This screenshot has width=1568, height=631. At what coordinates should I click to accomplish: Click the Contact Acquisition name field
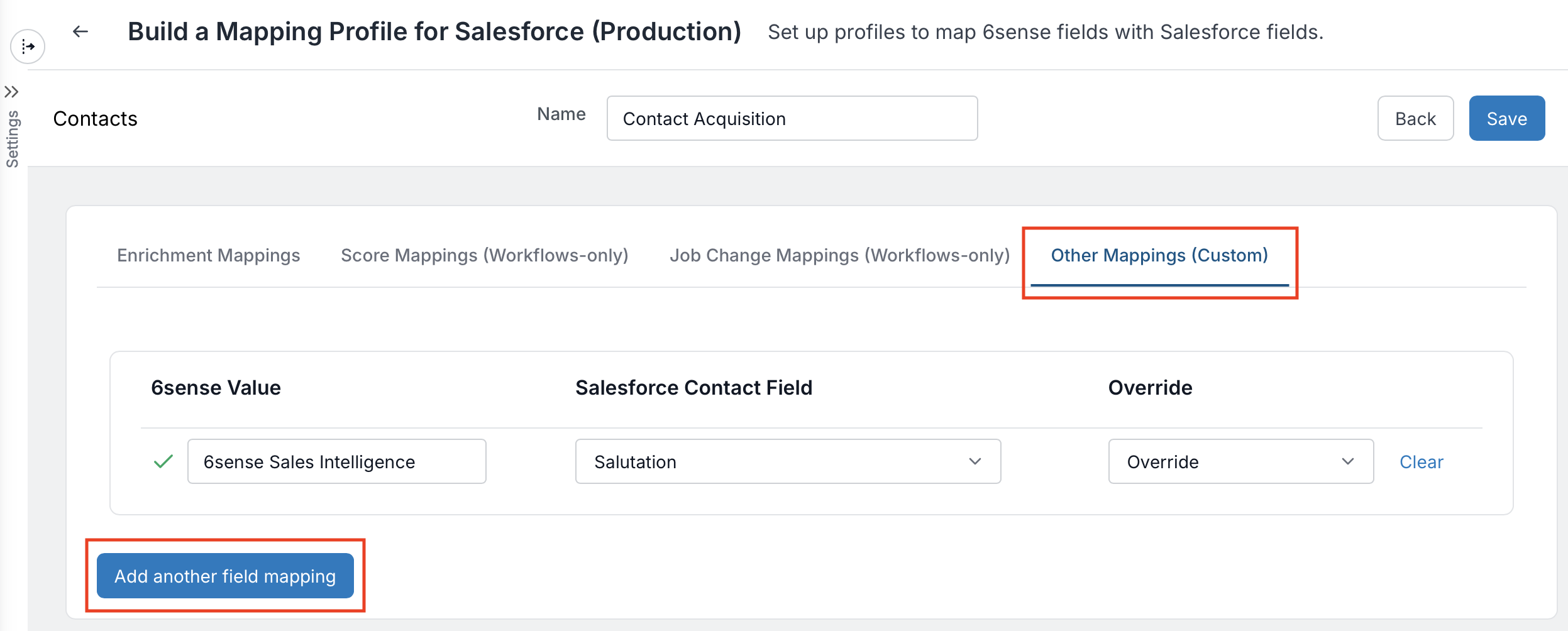tap(792, 118)
